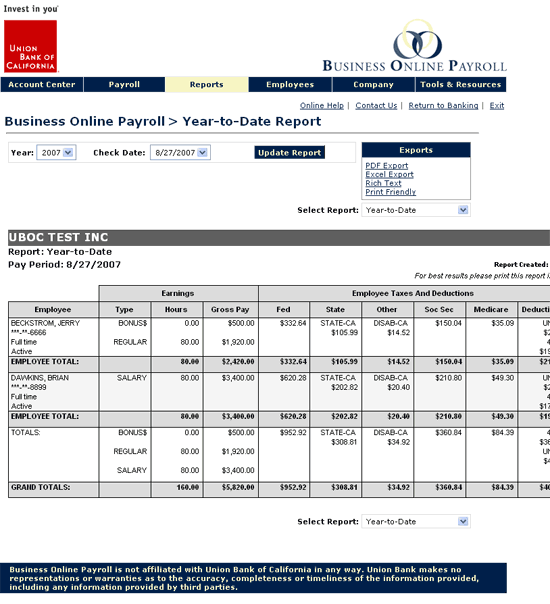Click the Pay Period: 8/27/2007 text
Screen dimensions: 550x604
click(x=64, y=265)
